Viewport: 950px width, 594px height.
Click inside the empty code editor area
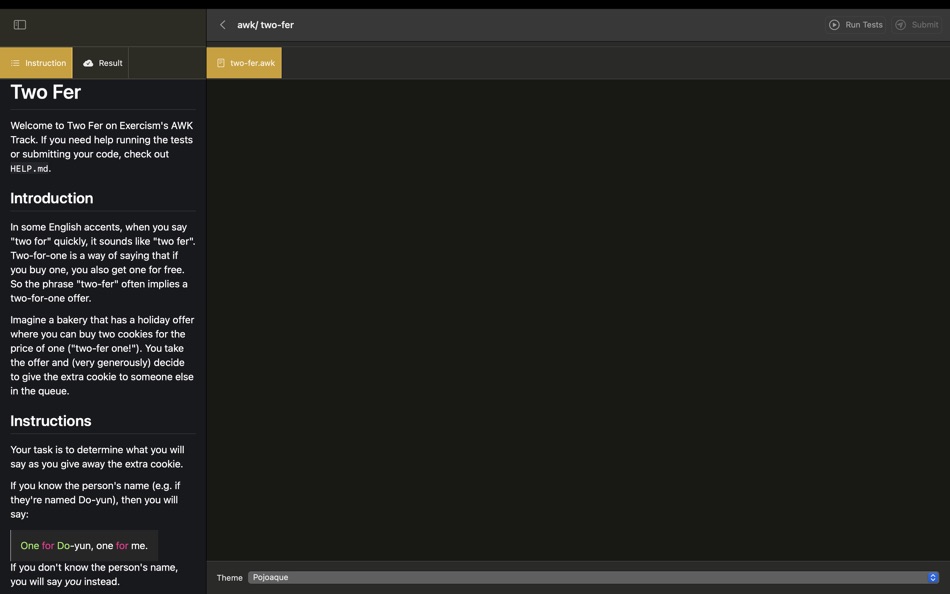[x=578, y=319]
